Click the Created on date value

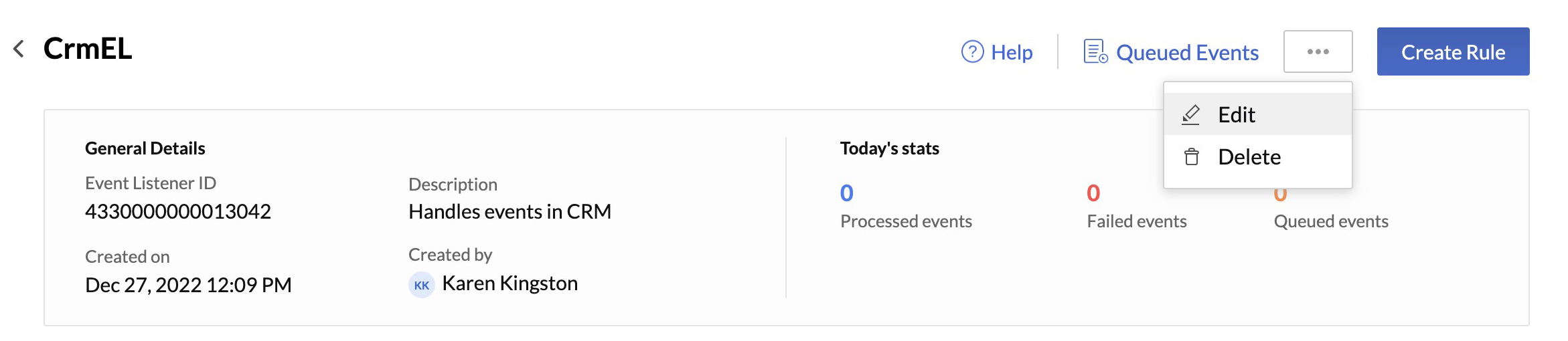(188, 285)
